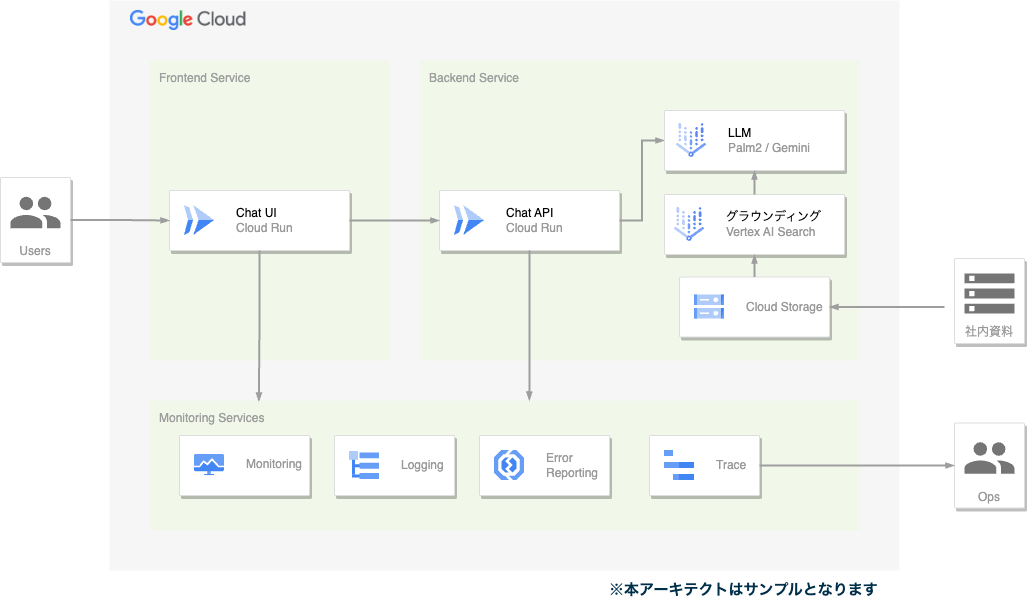Select the "Monitoring Services" group label
1029x604 pixels.
tap(211, 418)
